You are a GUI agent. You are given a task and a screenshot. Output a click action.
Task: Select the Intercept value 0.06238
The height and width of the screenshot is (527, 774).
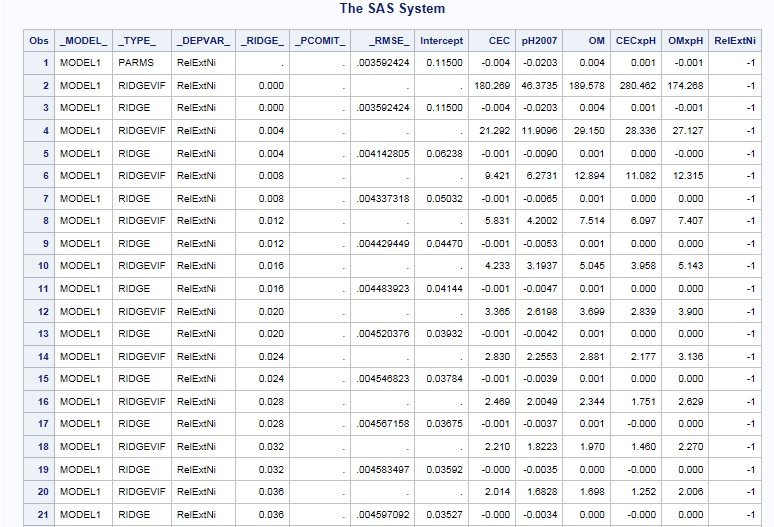444,153
